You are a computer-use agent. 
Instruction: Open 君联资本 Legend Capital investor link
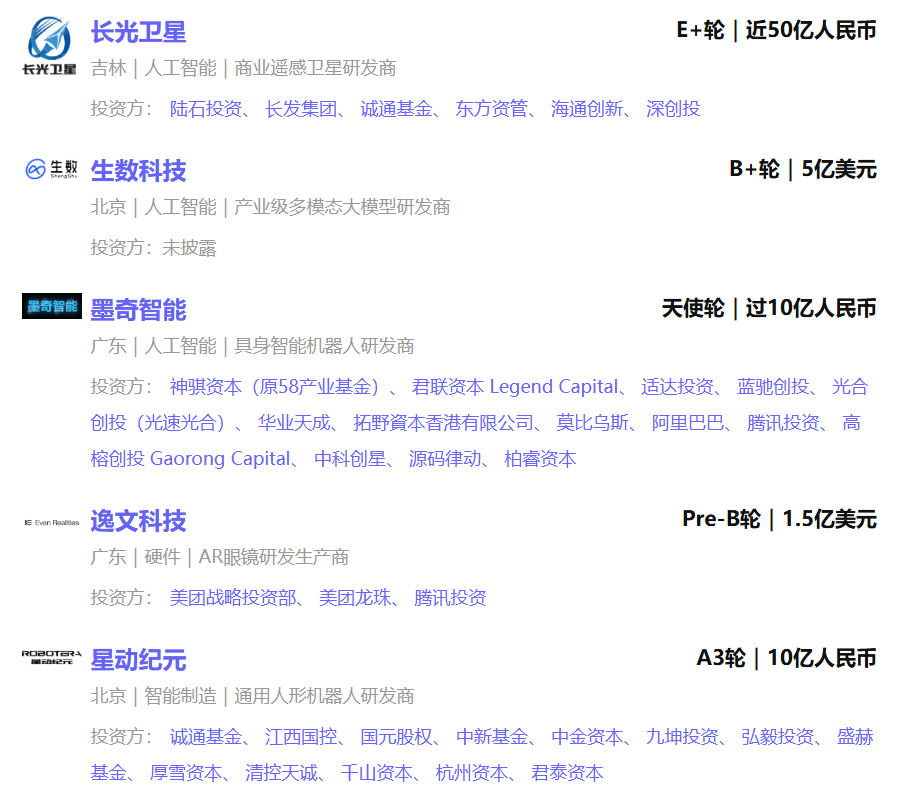(515, 387)
